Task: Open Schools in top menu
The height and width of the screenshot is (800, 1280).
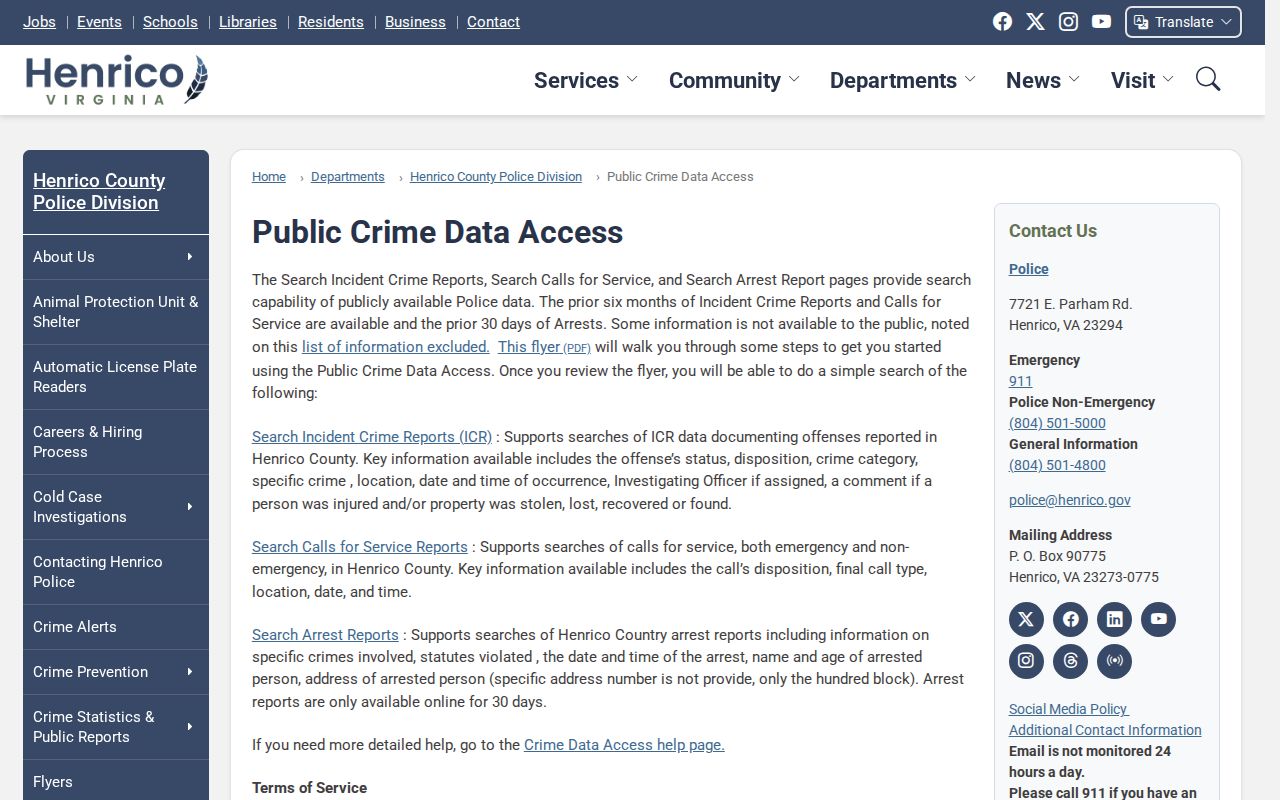Action: coord(170,22)
